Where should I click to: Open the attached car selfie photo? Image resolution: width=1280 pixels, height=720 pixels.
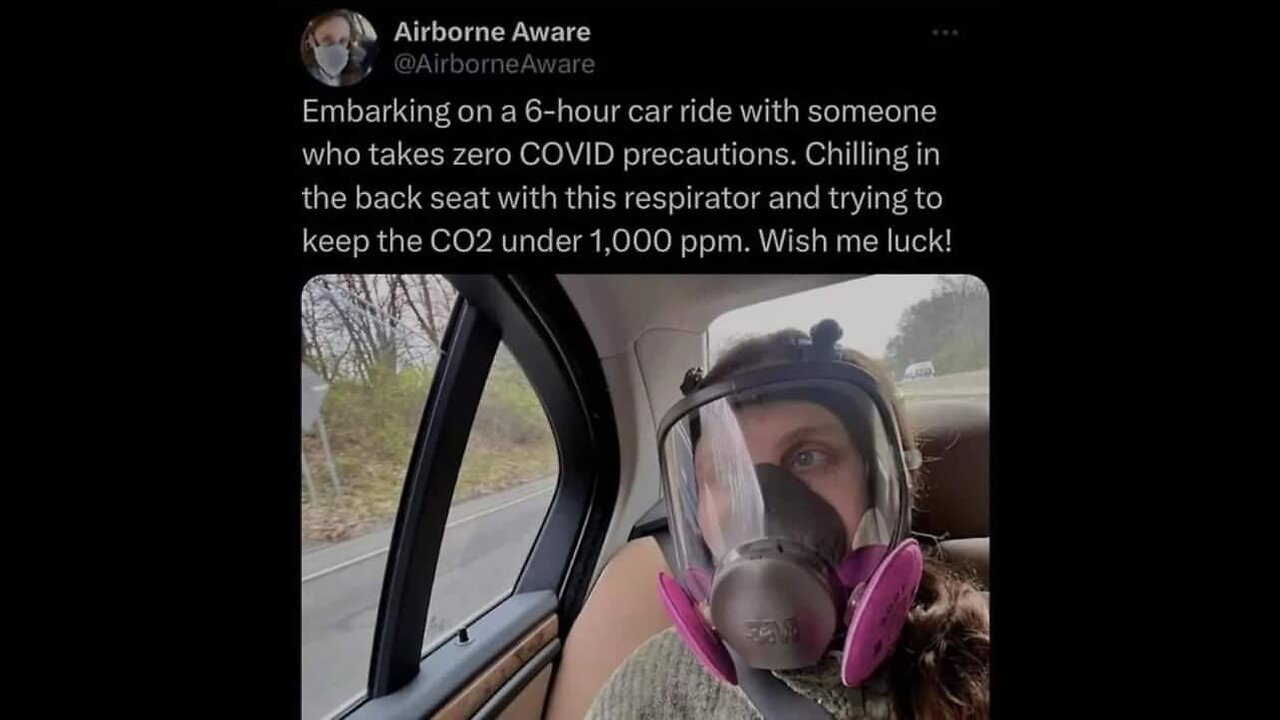click(x=645, y=497)
